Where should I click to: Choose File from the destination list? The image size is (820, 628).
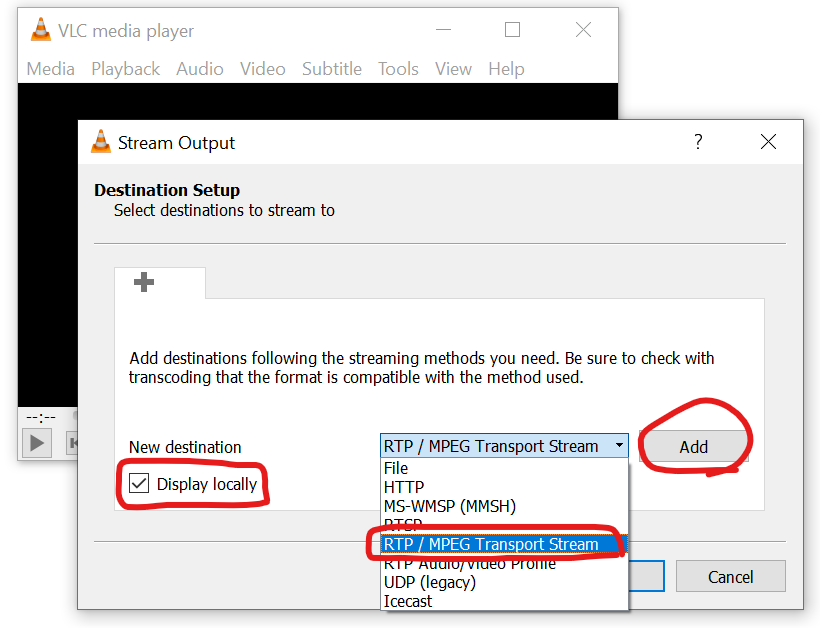pyautogui.click(x=504, y=468)
